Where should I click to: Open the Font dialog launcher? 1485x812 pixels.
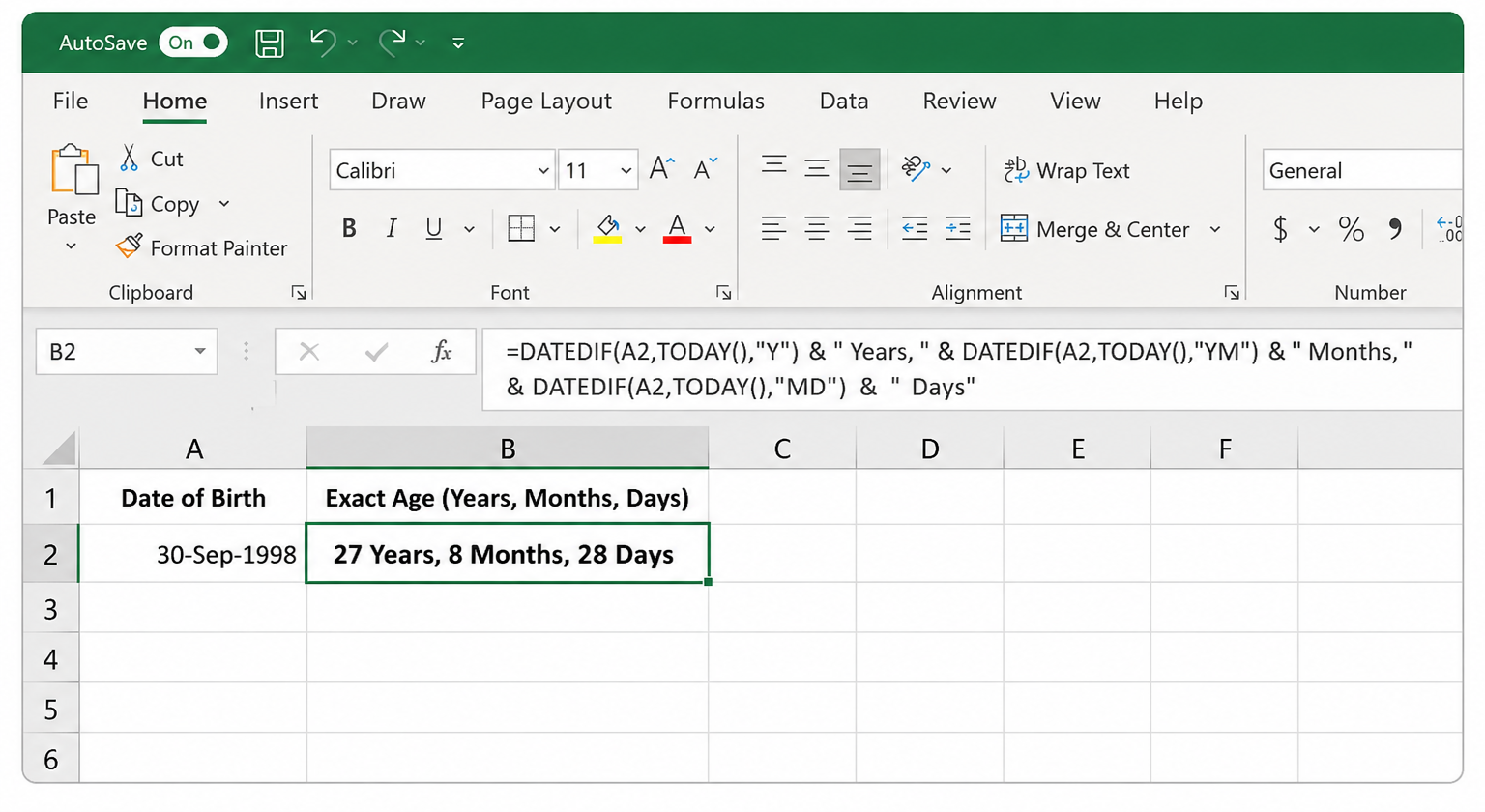click(724, 292)
